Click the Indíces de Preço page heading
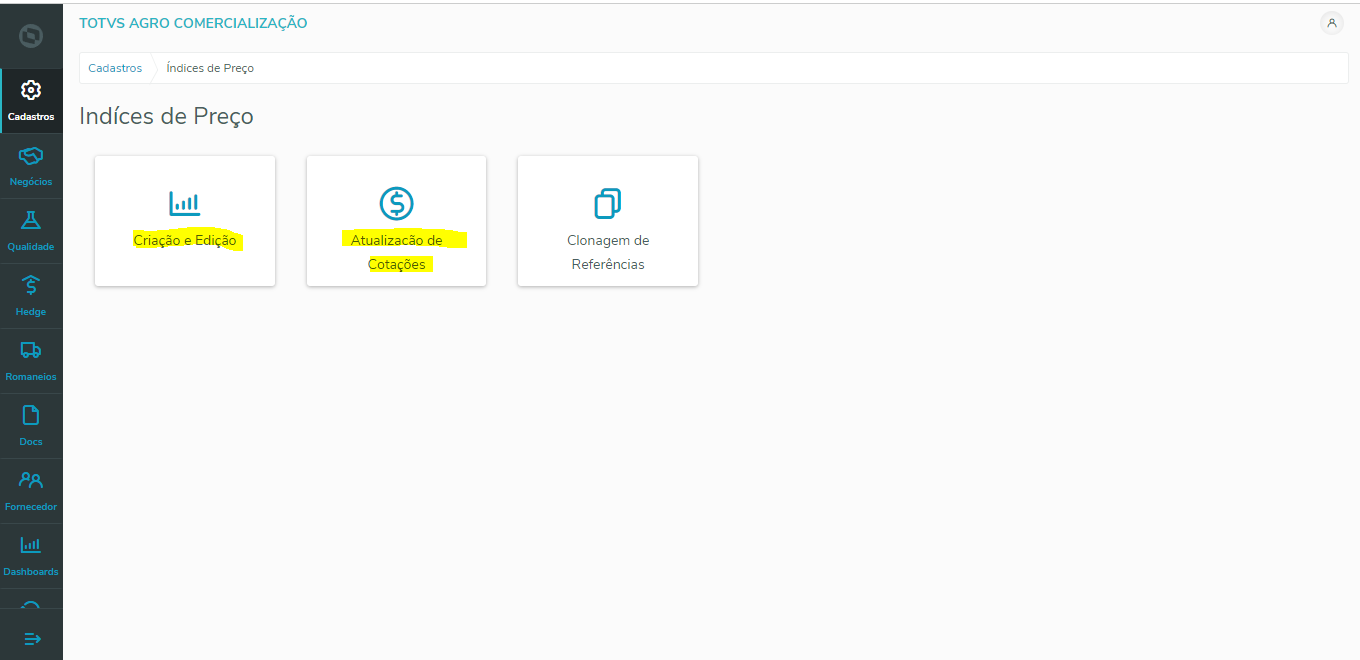This screenshot has height=660, width=1360. pos(166,116)
